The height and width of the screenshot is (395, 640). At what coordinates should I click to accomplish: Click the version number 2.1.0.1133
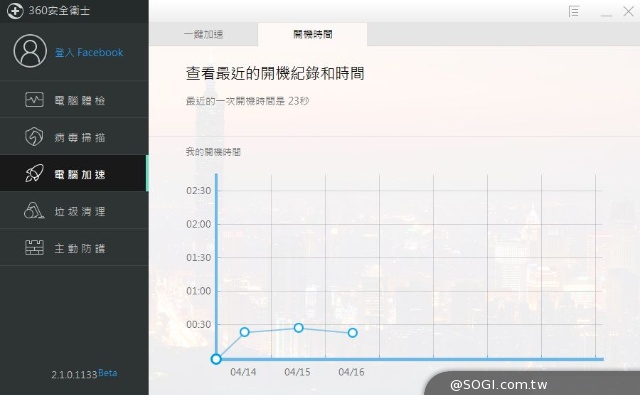pyautogui.click(x=74, y=375)
